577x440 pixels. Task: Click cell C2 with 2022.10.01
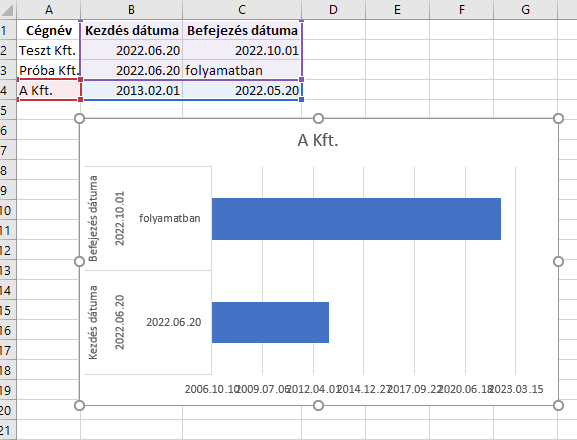(x=242, y=50)
